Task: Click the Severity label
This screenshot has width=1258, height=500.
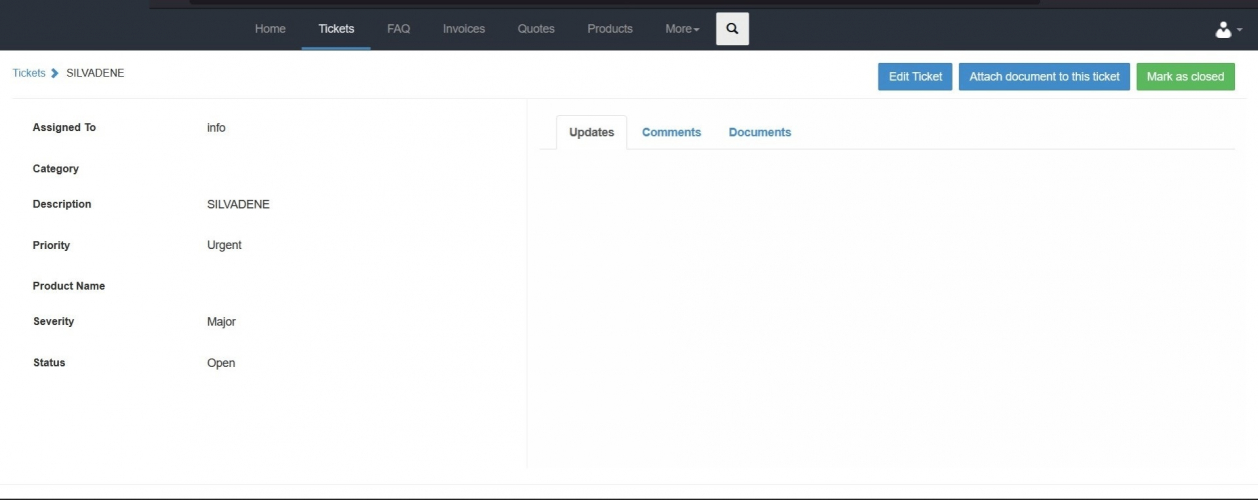Action: [53, 322]
